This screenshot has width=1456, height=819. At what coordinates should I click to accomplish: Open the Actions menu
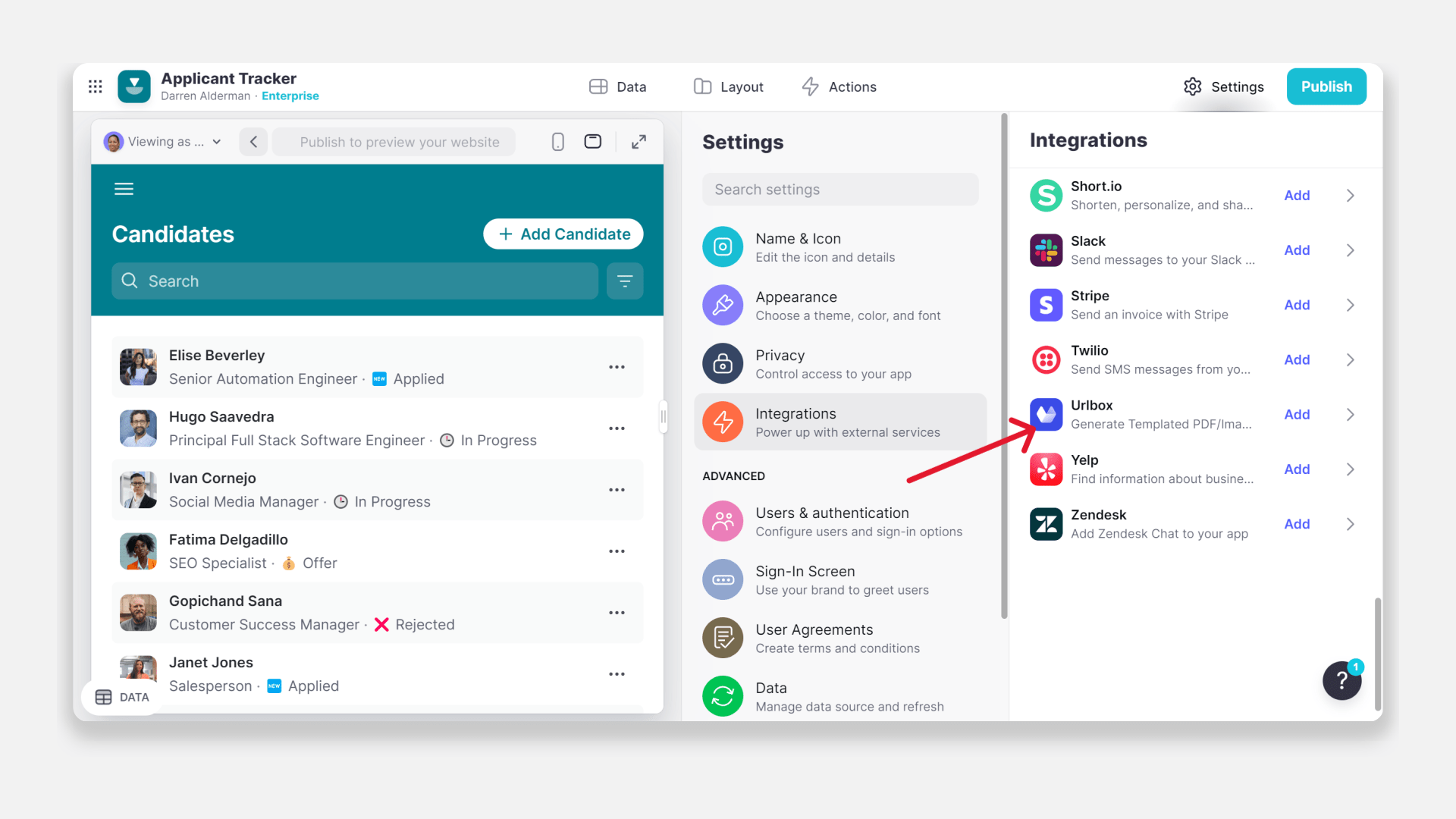click(x=839, y=86)
